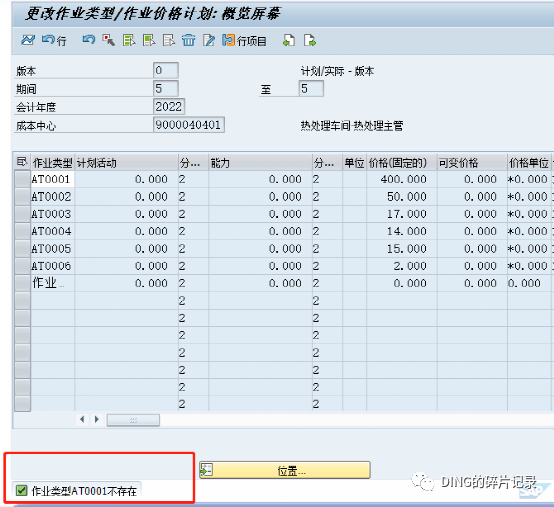The height and width of the screenshot is (507, 554).
Task: Click the table scroll left arrow
Action: coord(82,420)
